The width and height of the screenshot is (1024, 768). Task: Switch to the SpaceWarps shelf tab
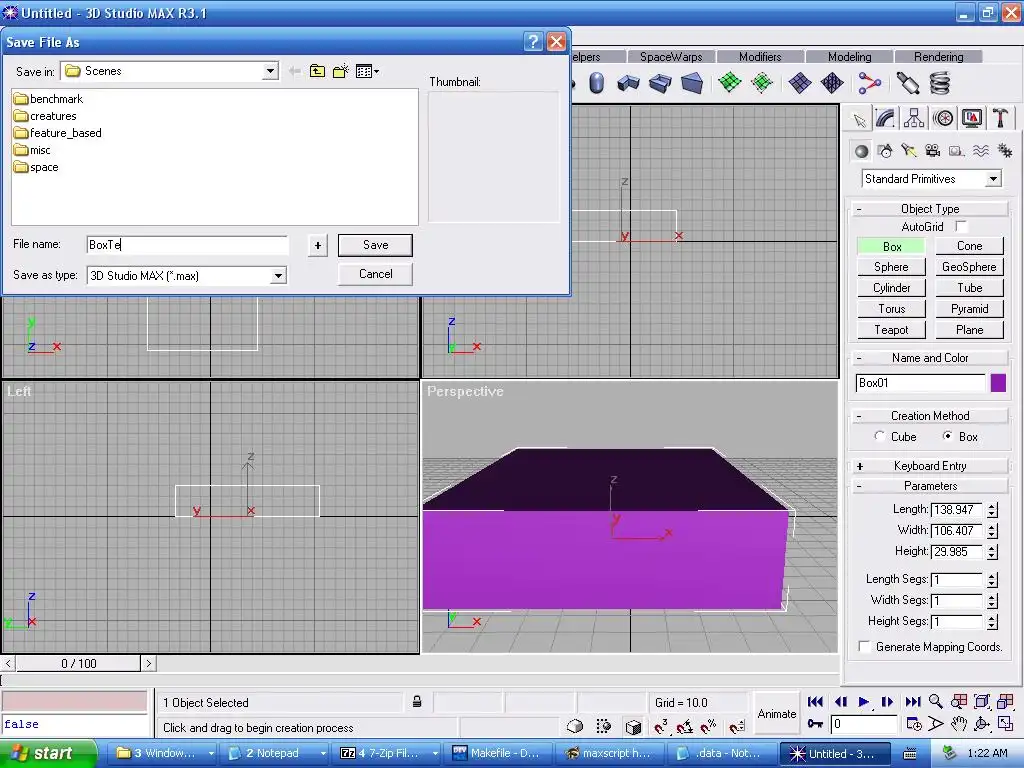click(671, 57)
